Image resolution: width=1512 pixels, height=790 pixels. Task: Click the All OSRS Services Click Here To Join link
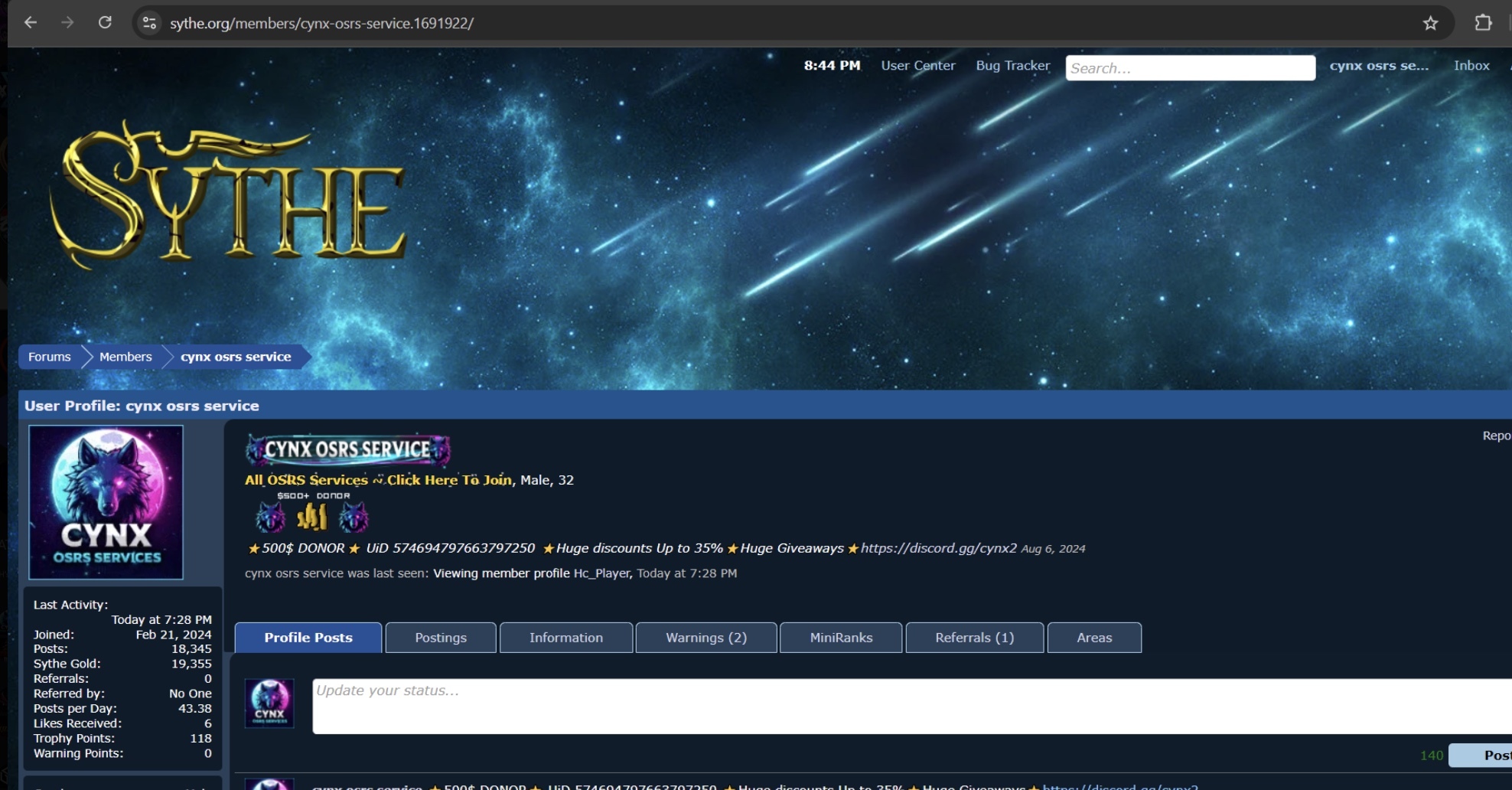coord(378,480)
